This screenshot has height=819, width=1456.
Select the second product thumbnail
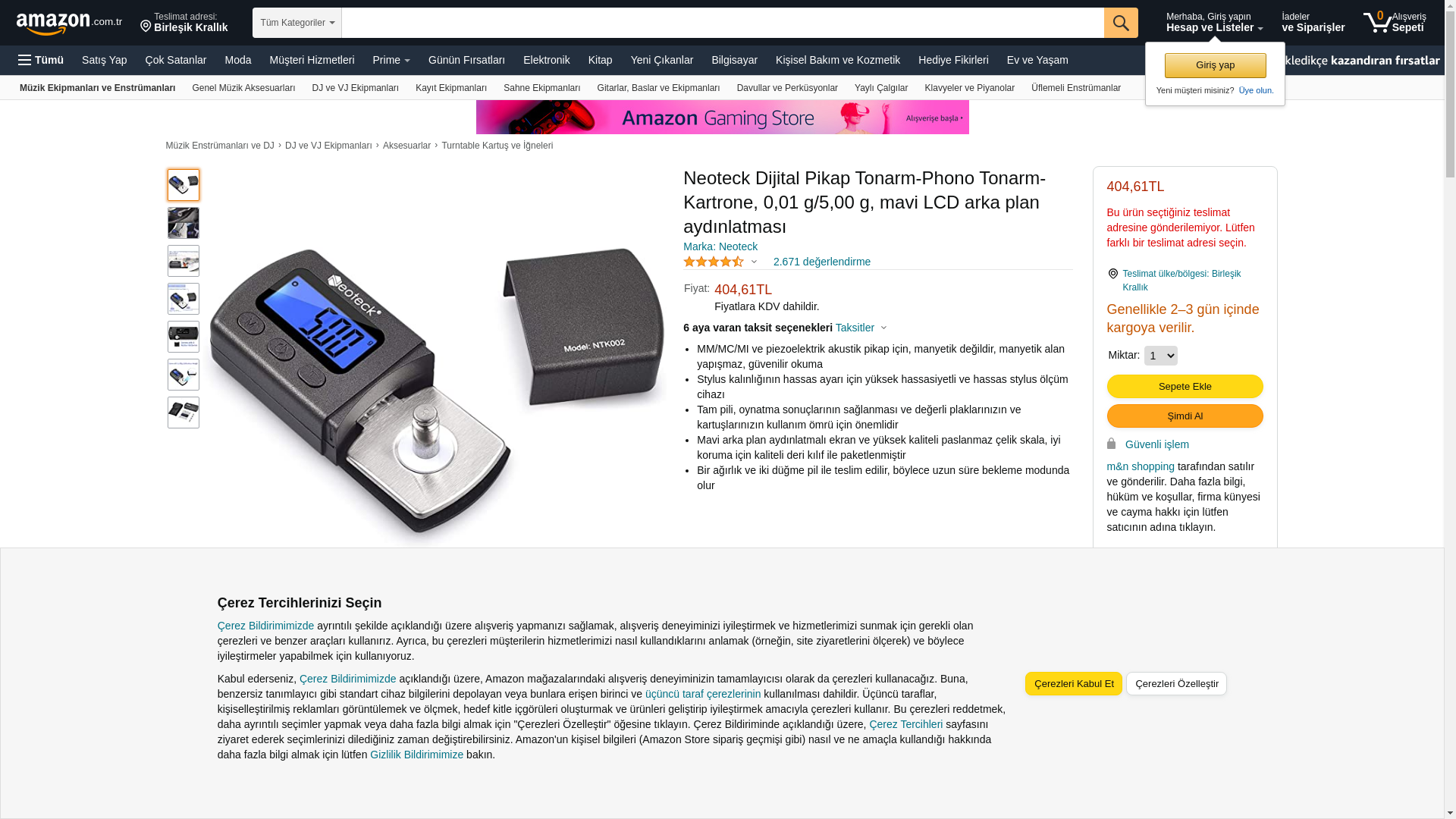coord(184,223)
